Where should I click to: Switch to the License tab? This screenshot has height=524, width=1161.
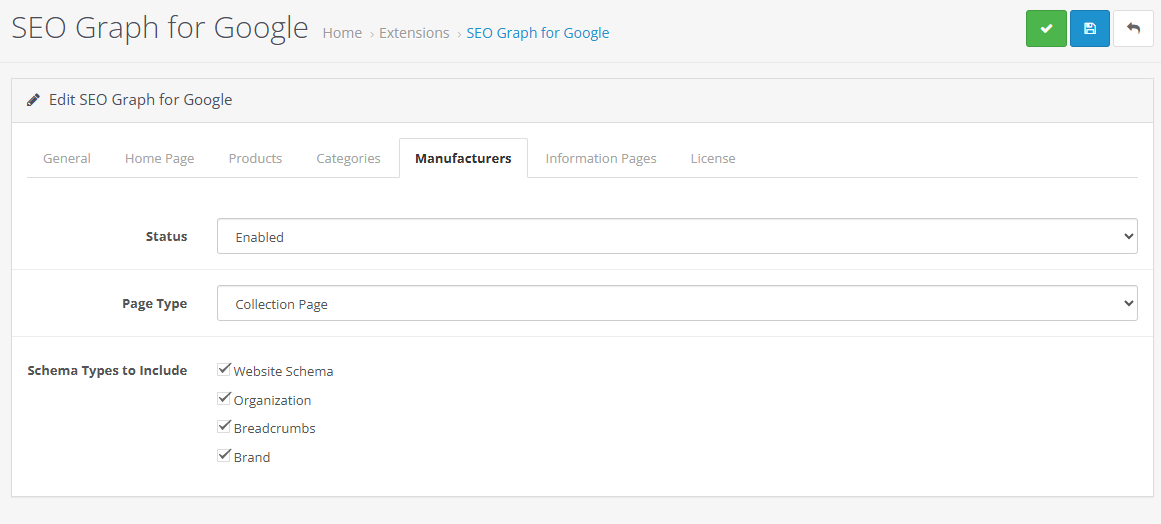click(712, 158)
